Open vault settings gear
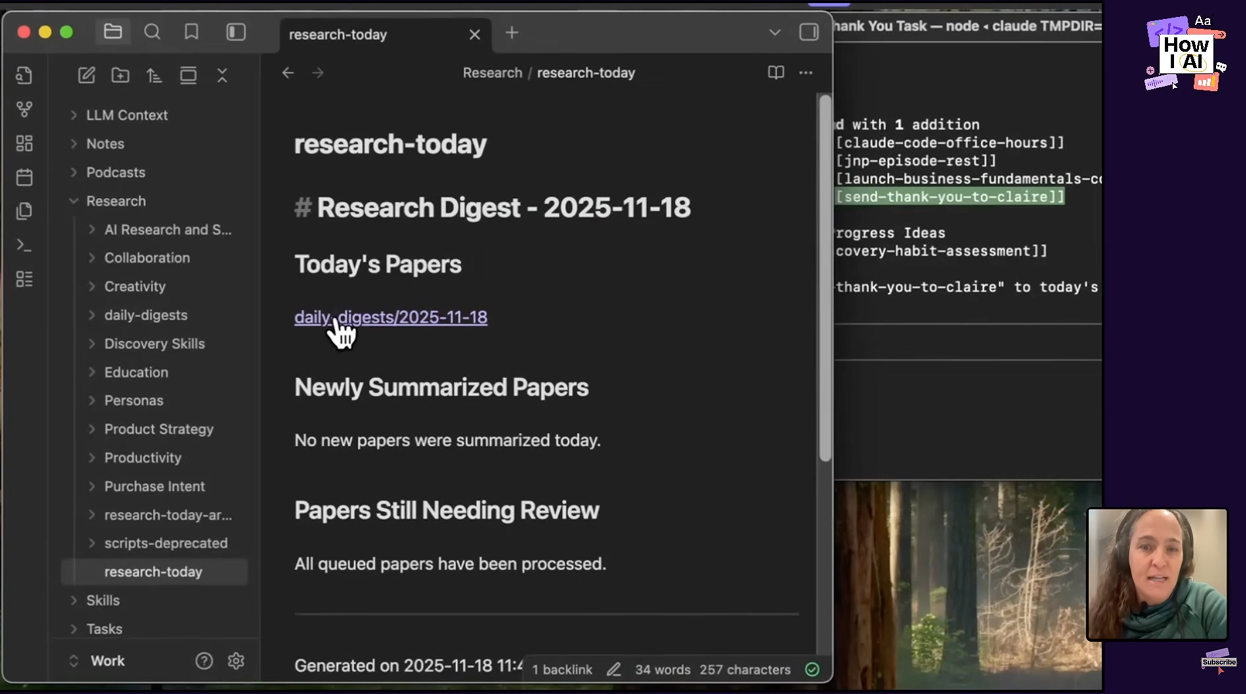The width and height of the screenshot is (1246, 694). 236,661
